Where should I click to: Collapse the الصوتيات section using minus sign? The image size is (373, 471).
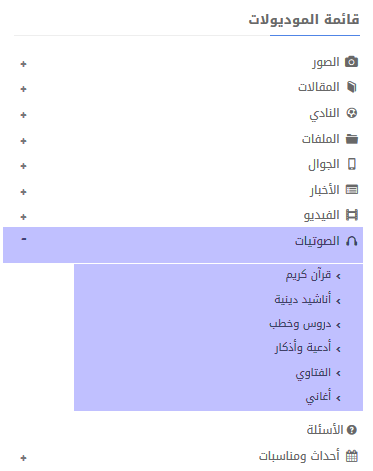(23, 239)
